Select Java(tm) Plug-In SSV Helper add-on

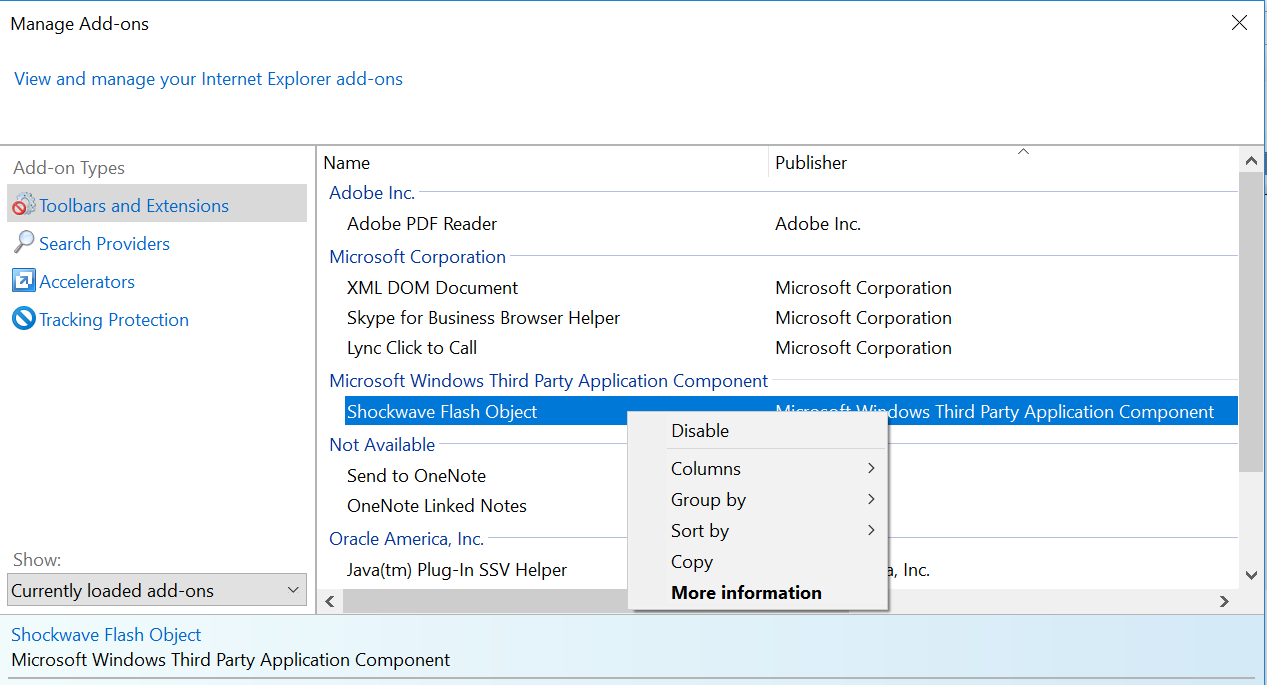click(x=457, y=570)
